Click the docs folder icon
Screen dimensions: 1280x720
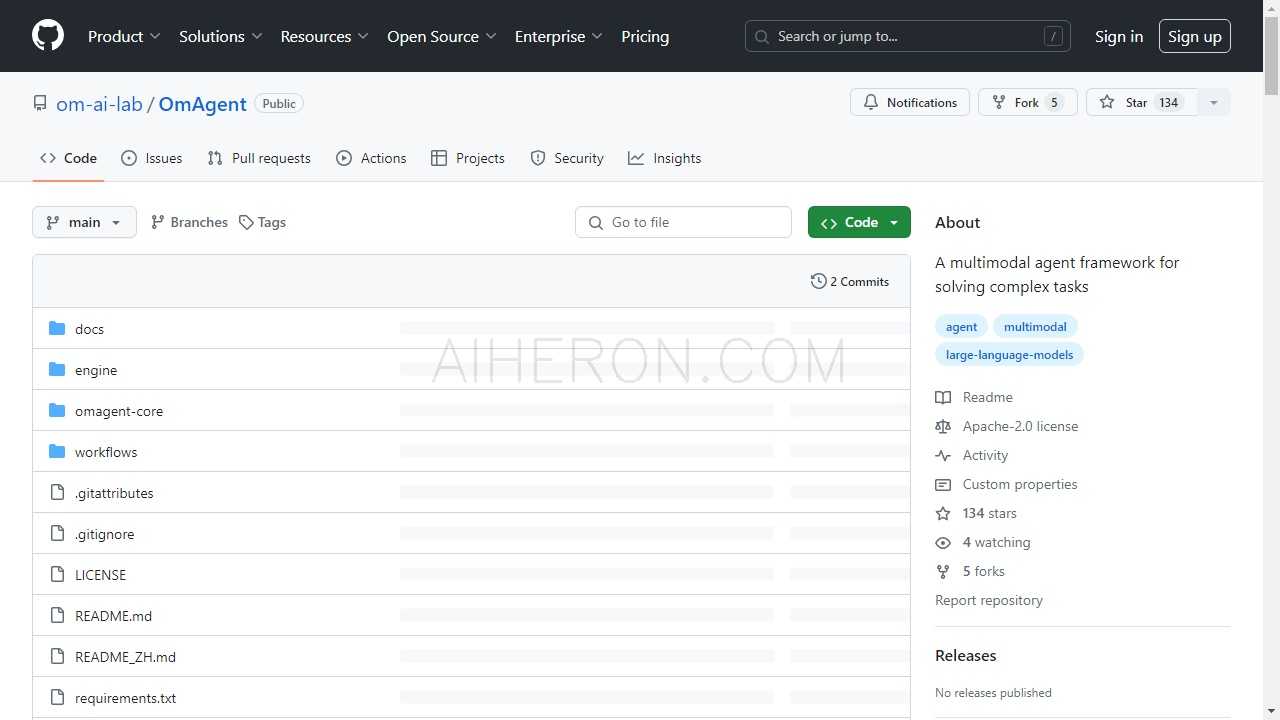coord(57,329)
